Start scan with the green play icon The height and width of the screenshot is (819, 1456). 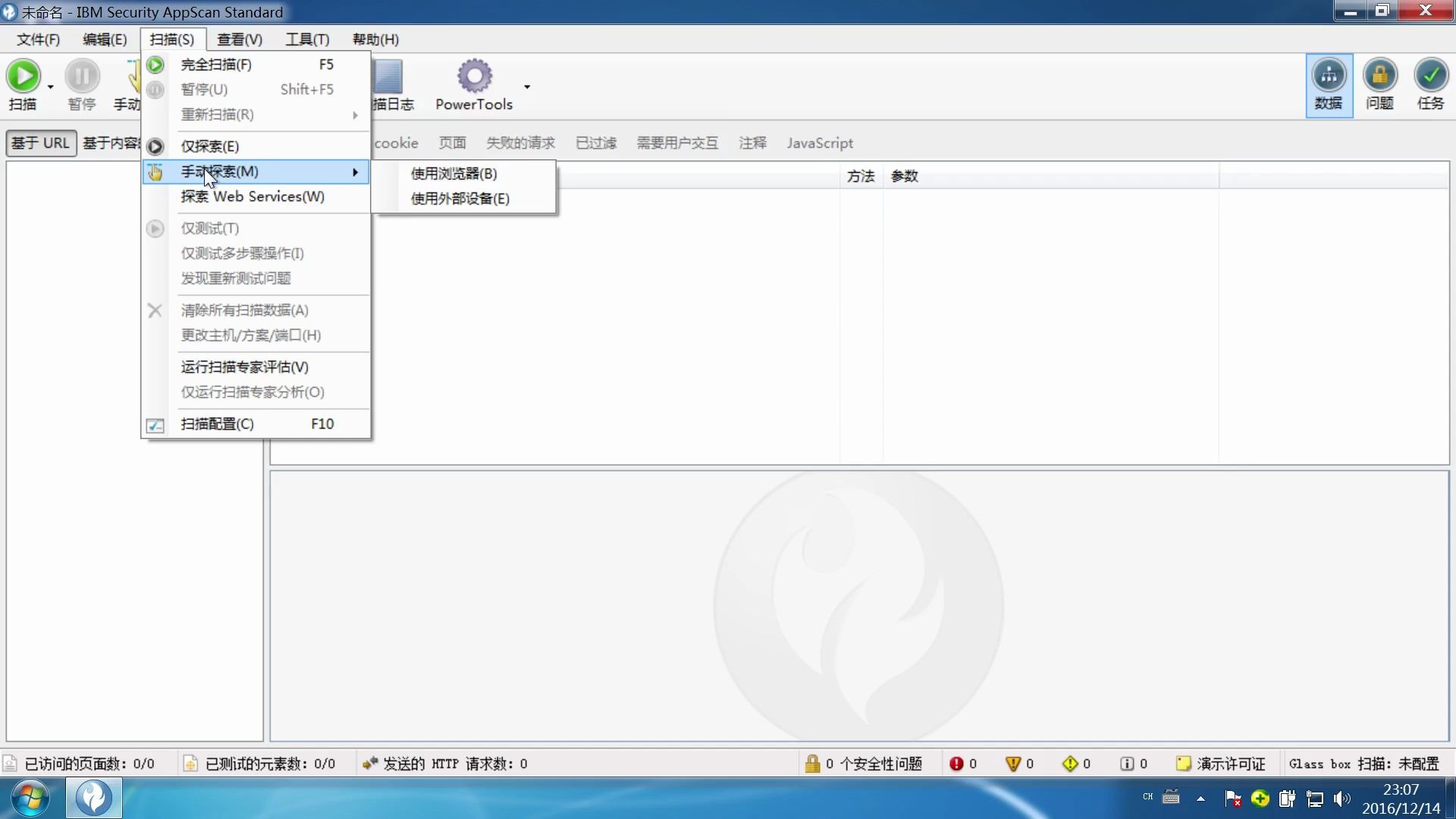[x=24, y=76]
